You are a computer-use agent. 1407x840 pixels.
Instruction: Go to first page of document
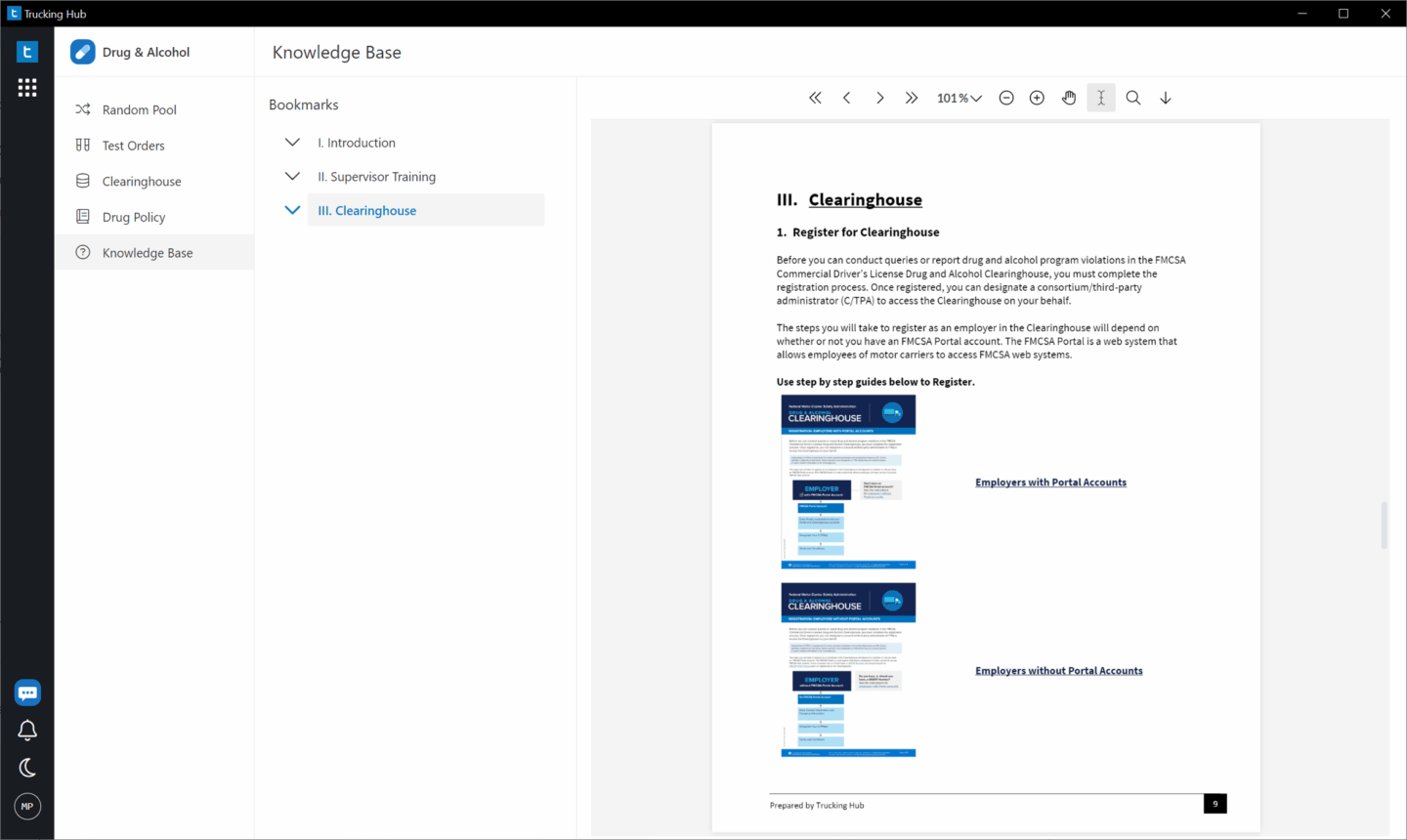pyautogui.click(x=816, y=98)
